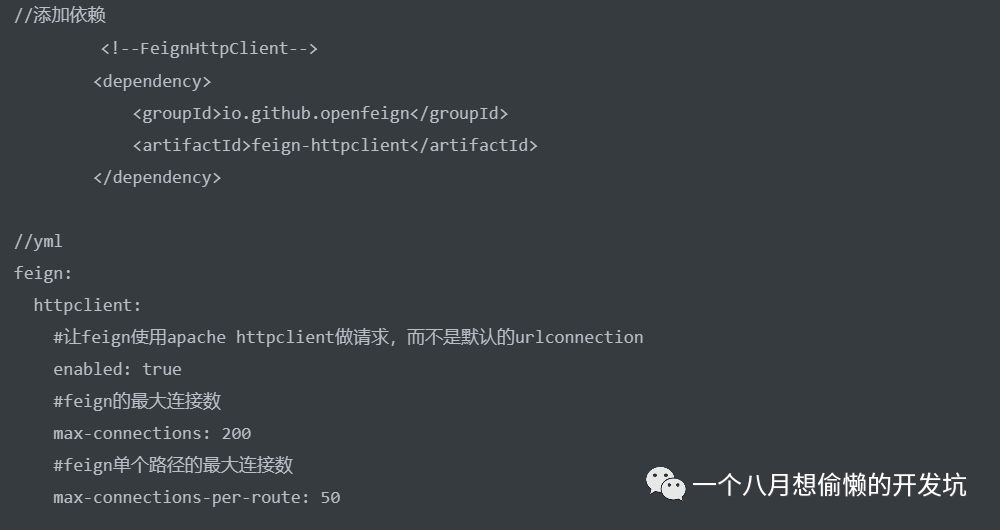Click the value true after enabled
1000x530 pixels.
click(x=162, y=369)
